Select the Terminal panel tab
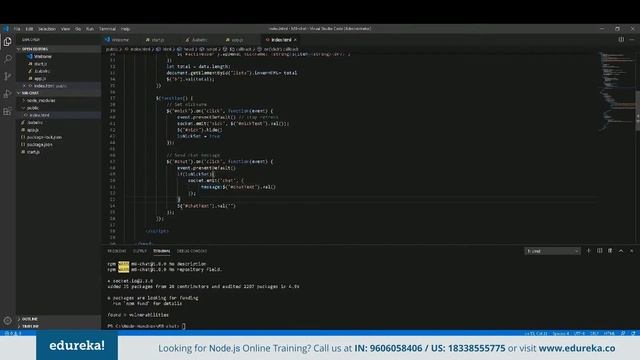 (x=162, y=251)
